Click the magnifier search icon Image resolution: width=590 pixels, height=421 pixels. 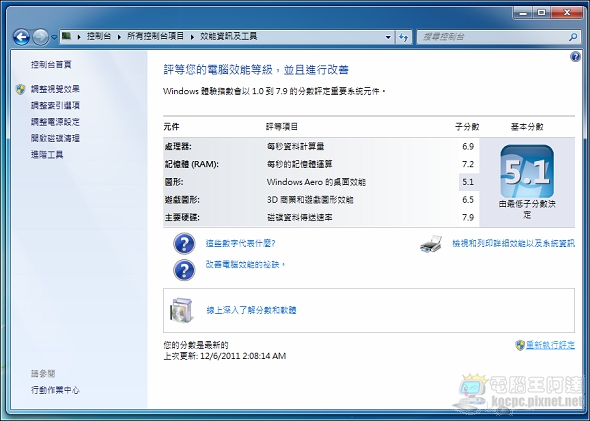tap(573, 37)
